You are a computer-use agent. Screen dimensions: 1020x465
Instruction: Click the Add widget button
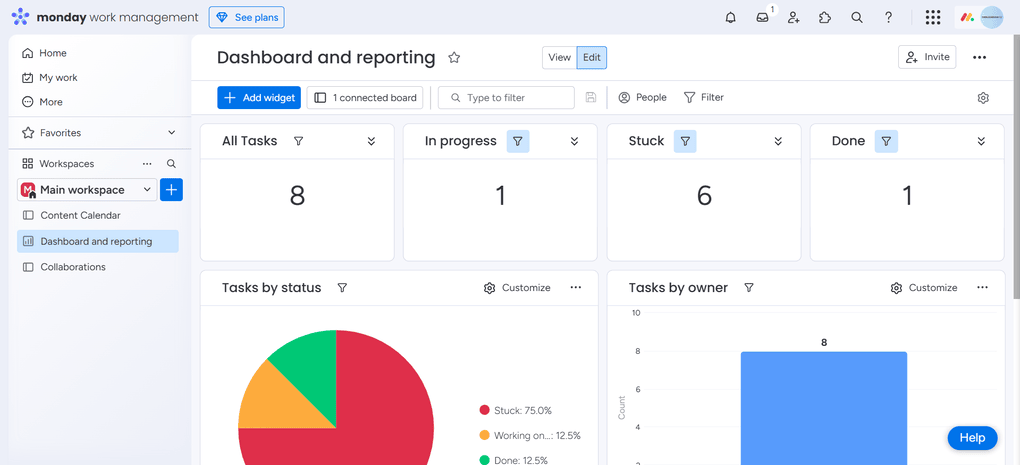(x=259, y=98)
